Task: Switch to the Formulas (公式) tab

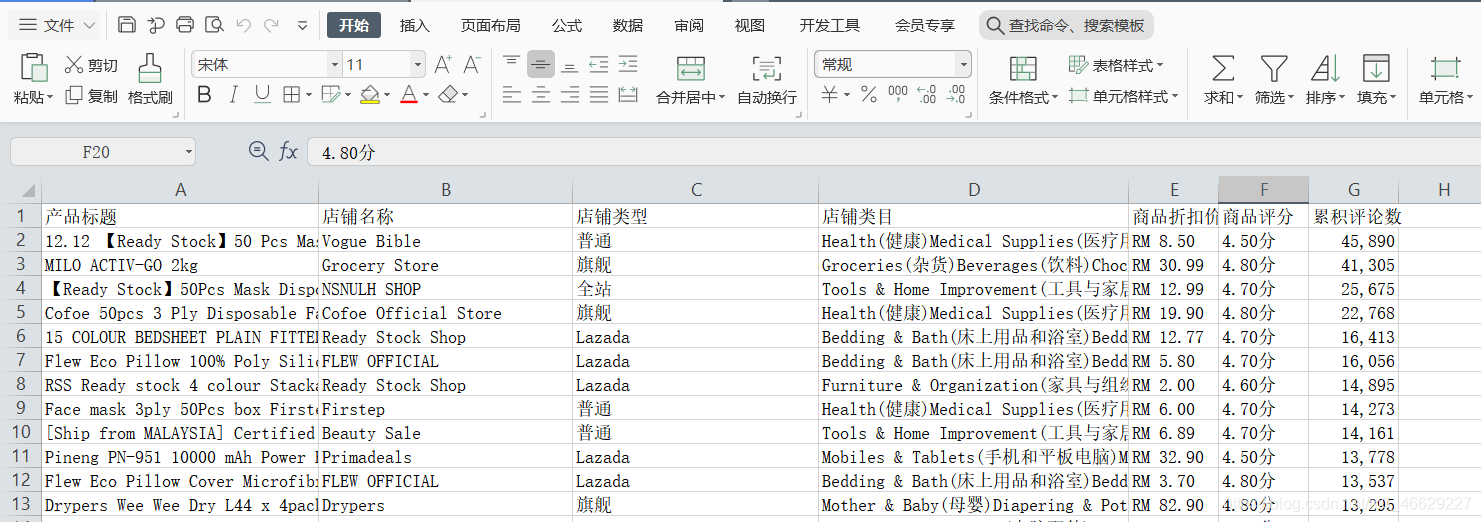Action: point(567,25)
